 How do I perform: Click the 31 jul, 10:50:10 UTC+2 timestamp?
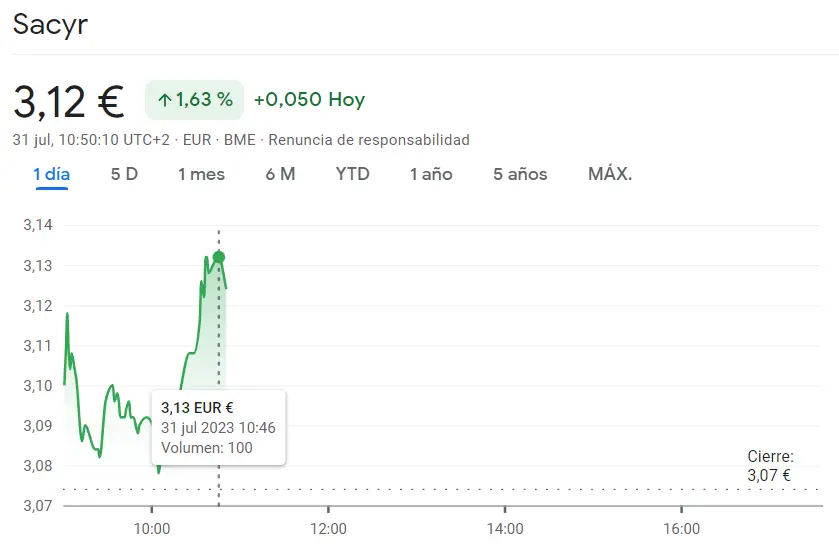[x=91, y=140]
